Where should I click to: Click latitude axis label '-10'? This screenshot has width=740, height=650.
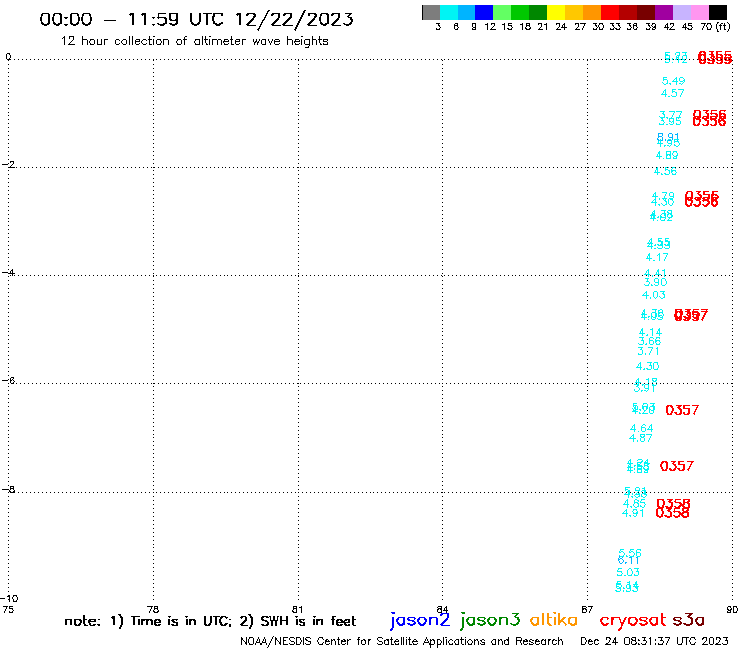point(9,599)
